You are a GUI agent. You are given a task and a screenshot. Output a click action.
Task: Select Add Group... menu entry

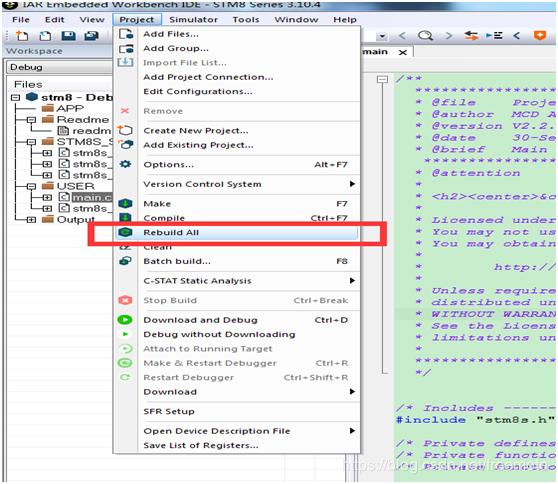click(237, 48)
